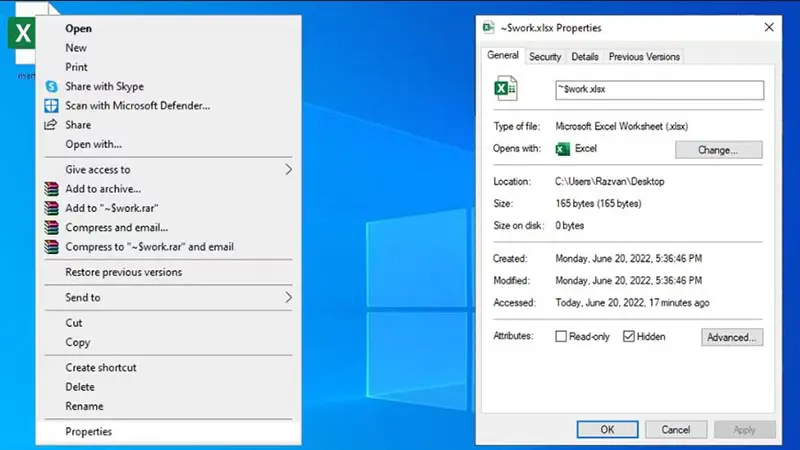This screenshot has width=800, height=450.
Task: Click the Accessed value Today, June 20, 2022
Action: point(632,303)
